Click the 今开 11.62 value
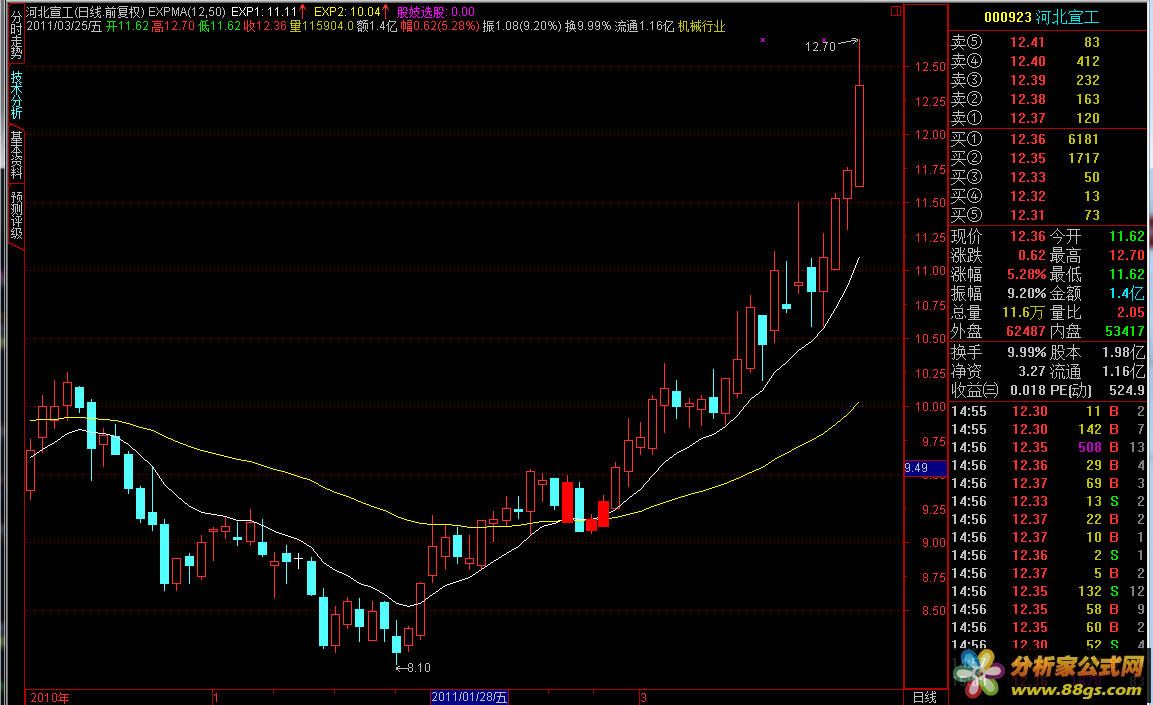Screen dimensions: 1153x705 (1127, 236)
